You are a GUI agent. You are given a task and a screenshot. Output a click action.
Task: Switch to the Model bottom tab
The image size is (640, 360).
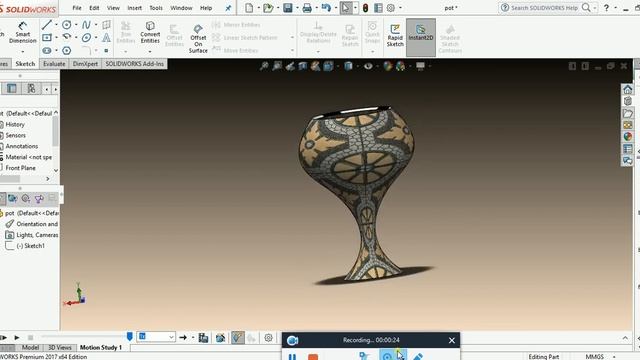click(30, 347)
